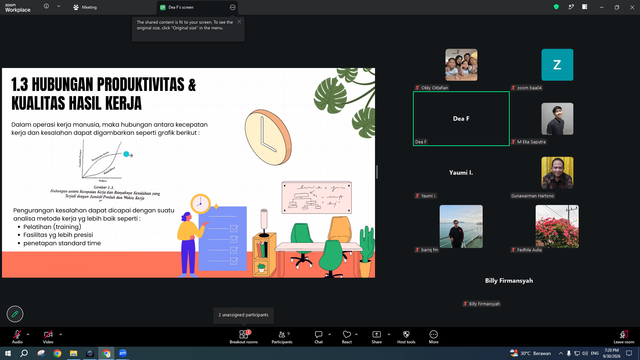The image size is (640, 360).
Task: Click Zoom Workplace logo
Action: click(x=18, y=8)
